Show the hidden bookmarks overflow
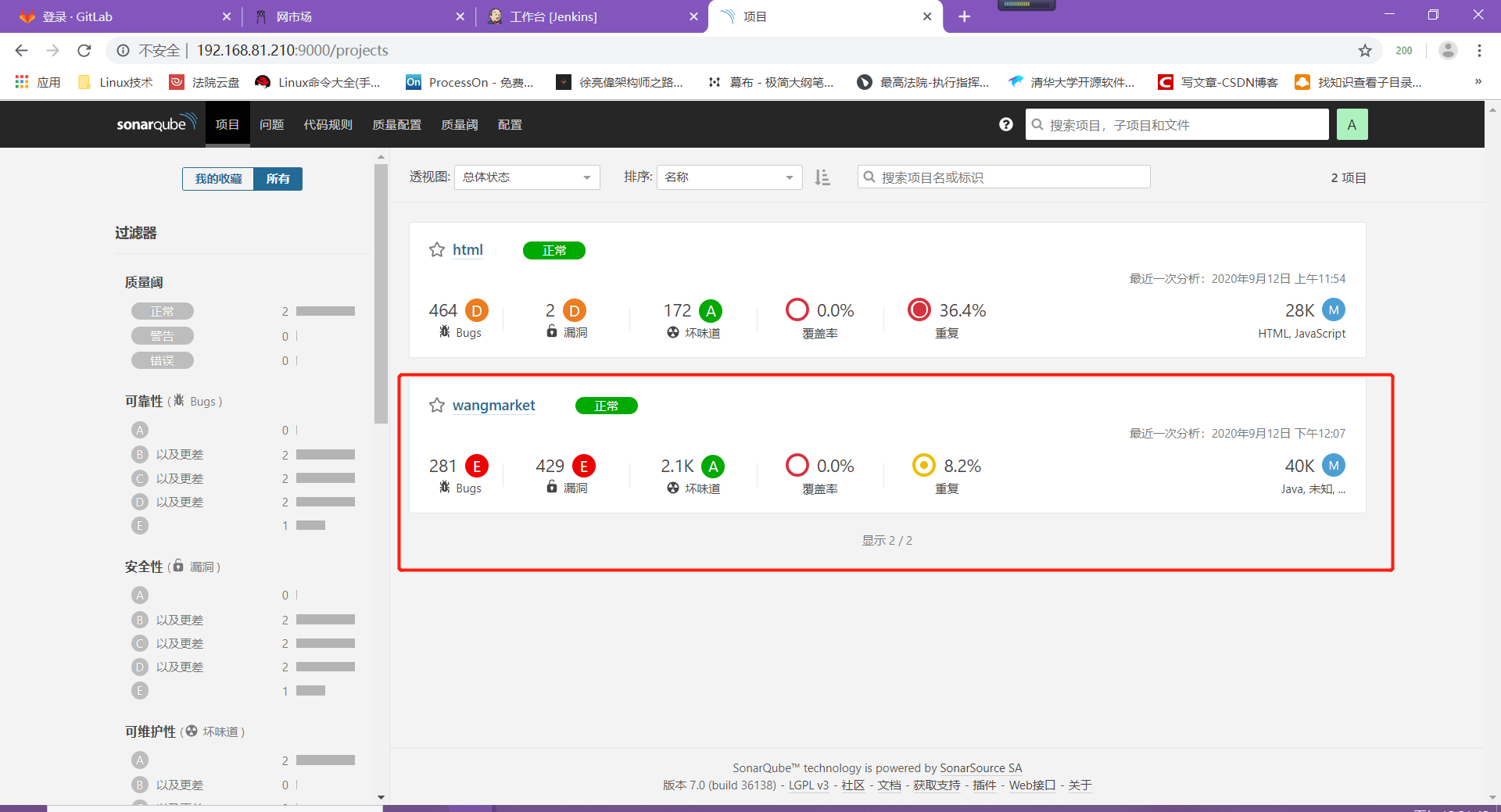This screenshot has height=812, width=1501. (x=1478, y=82)
